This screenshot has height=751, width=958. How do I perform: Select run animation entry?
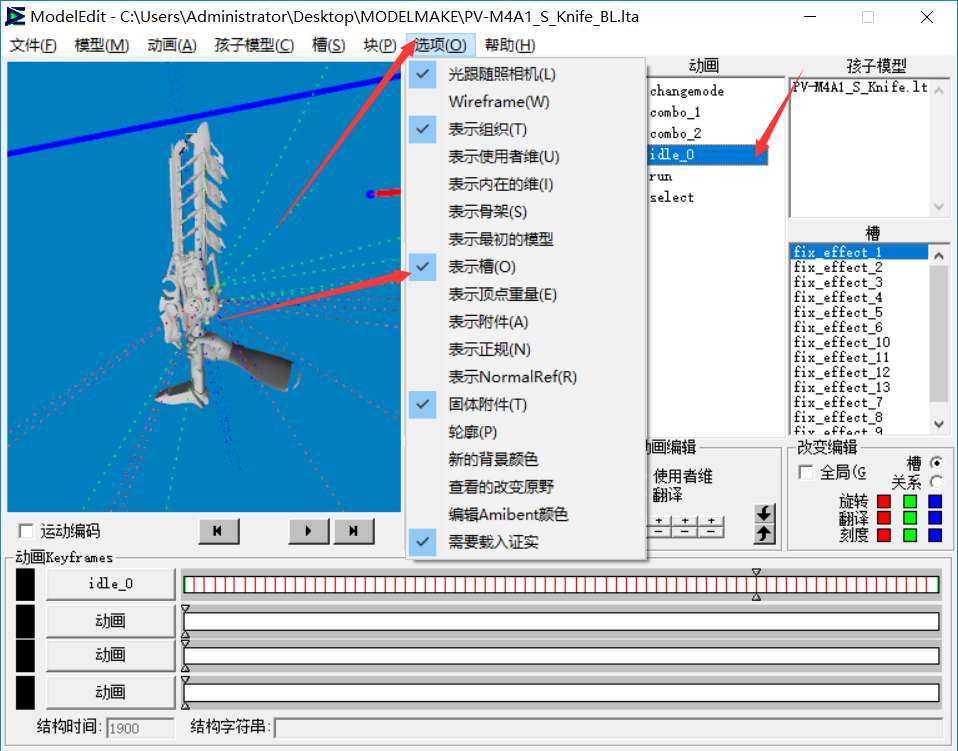[660, 176]
